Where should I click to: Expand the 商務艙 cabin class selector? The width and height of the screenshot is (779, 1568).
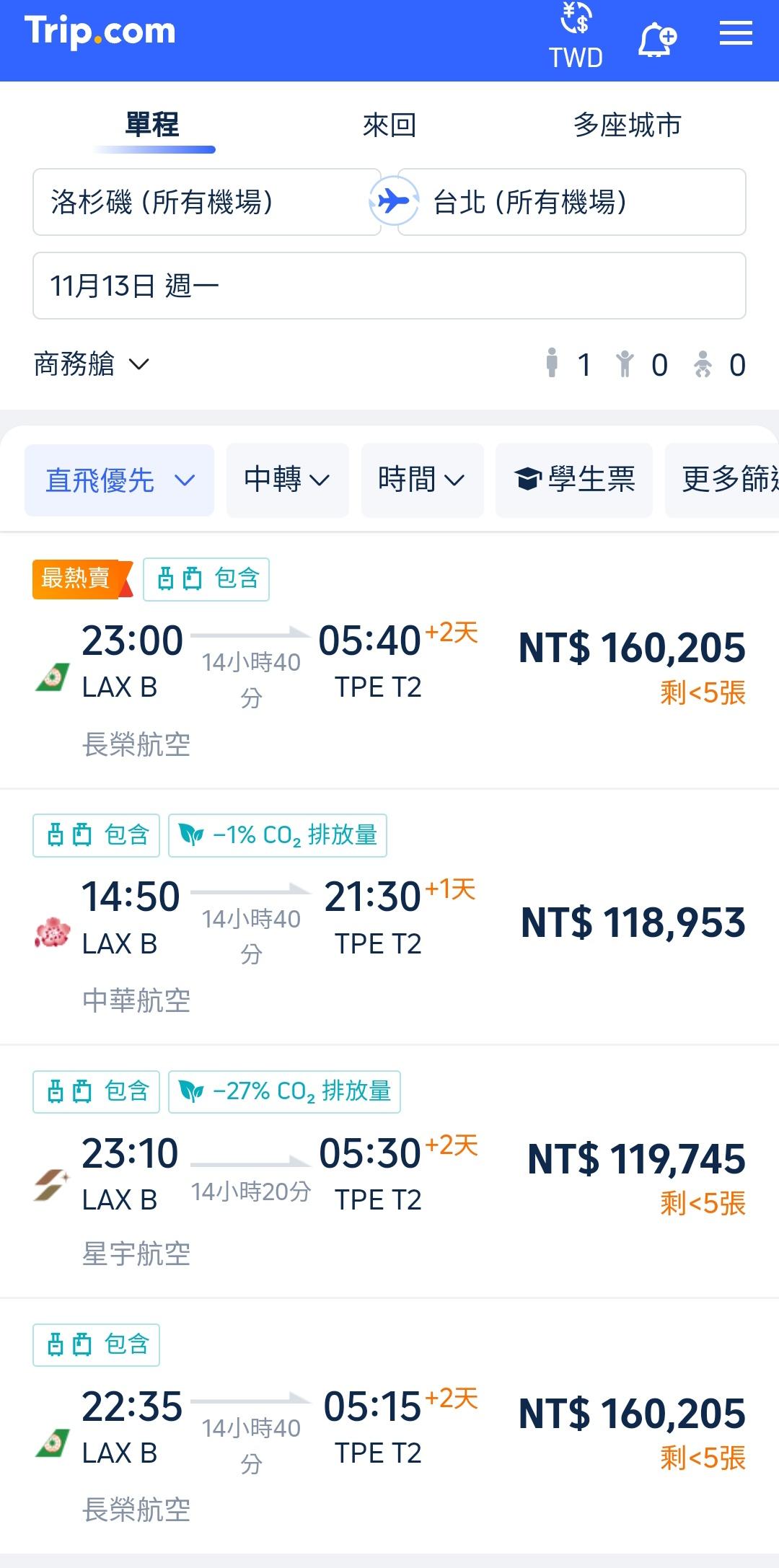92,364
